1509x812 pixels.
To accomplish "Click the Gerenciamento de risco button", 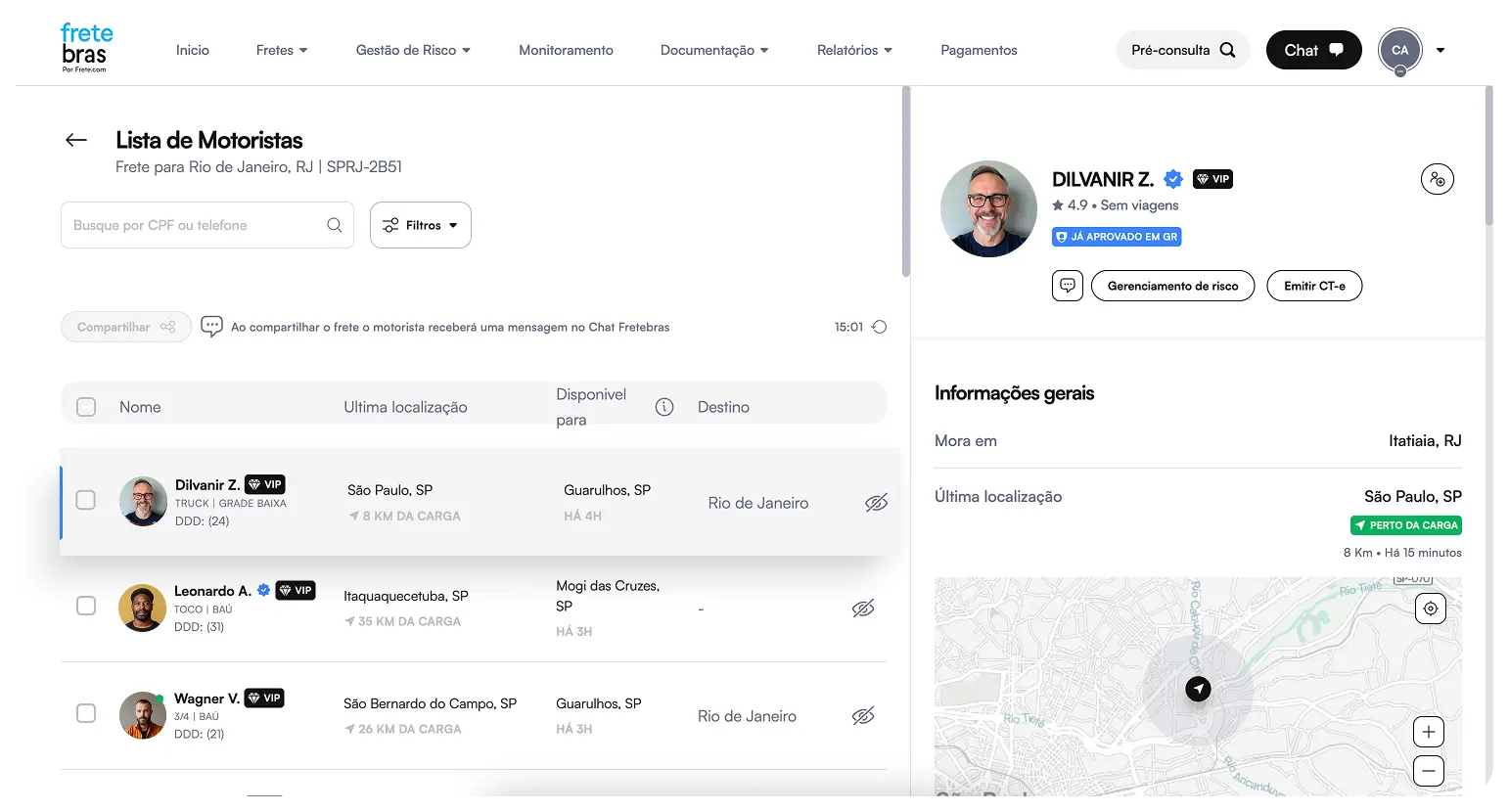I will 1172,286.
